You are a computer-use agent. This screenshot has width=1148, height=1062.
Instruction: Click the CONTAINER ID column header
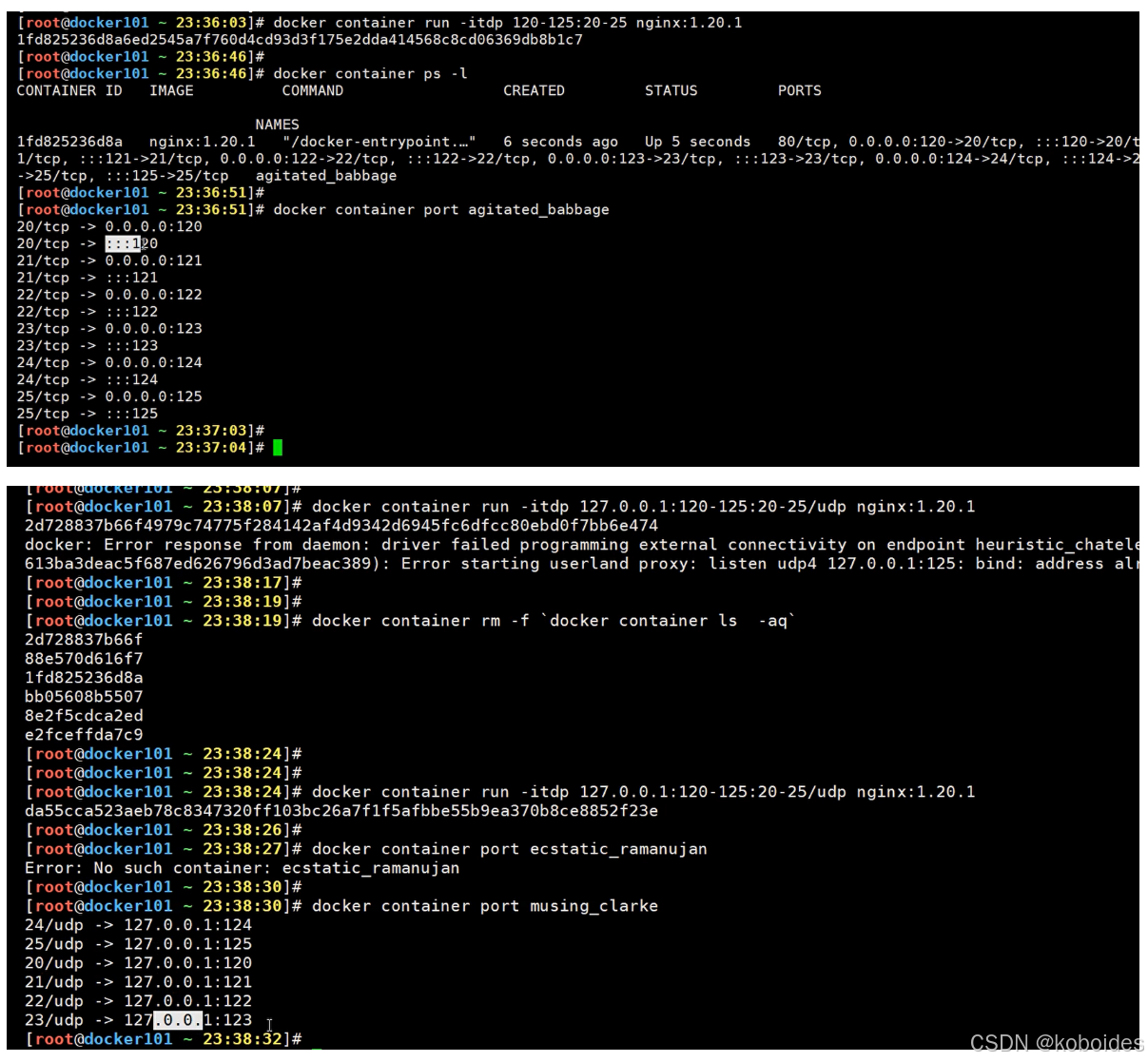pos(69,90)
